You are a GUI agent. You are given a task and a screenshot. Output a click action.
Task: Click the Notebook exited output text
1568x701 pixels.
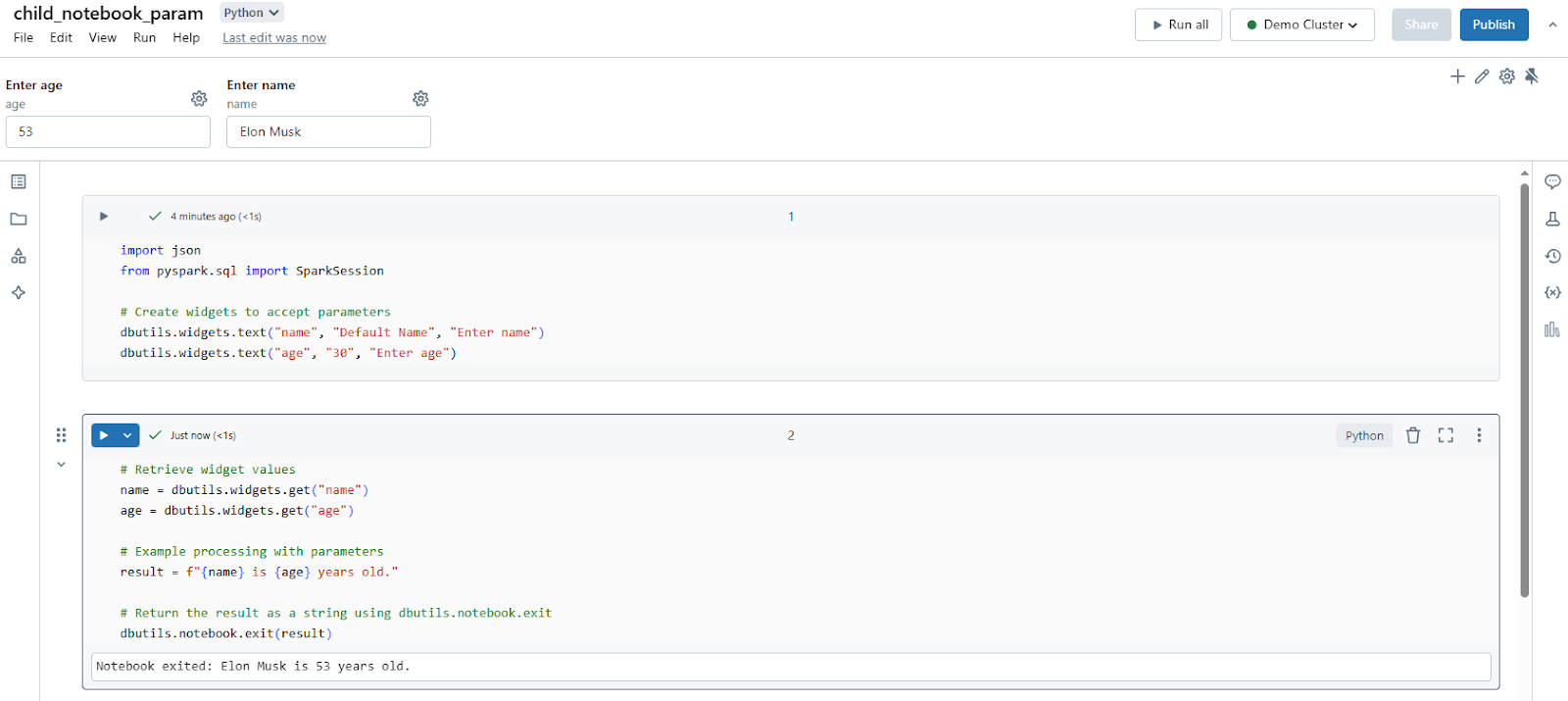(253, 666)
